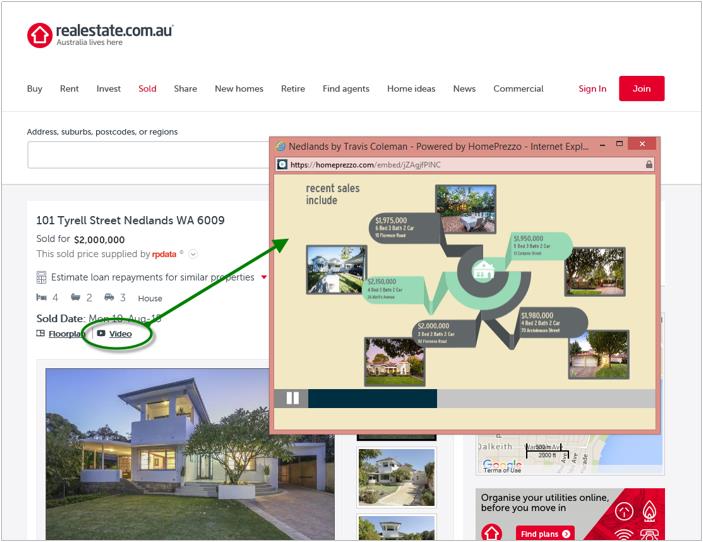Go to the News section
This screenshot has height=542, width=703.
pyautogui.click(x=464, y=89)
